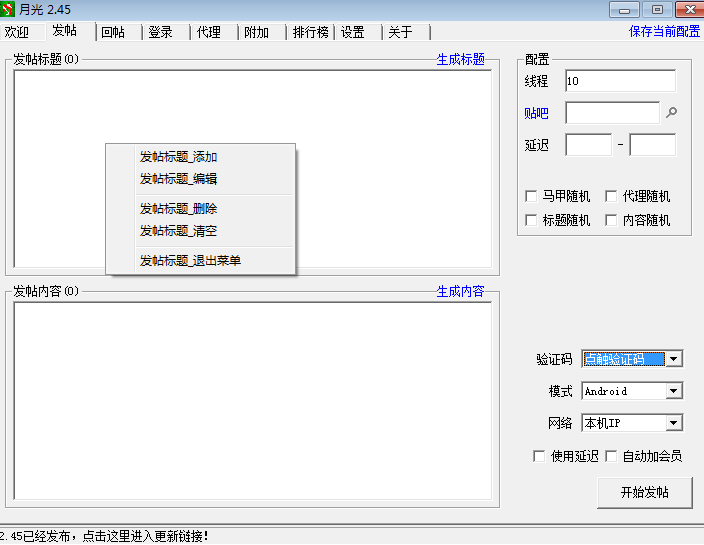Switch to the 回帖 tab
Screen dimensions: 704x545
click(113, 32)
